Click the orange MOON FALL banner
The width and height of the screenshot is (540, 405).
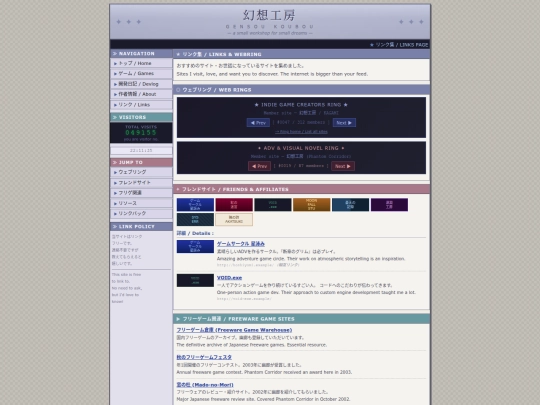pyautogui.click(x=312, y=205)
